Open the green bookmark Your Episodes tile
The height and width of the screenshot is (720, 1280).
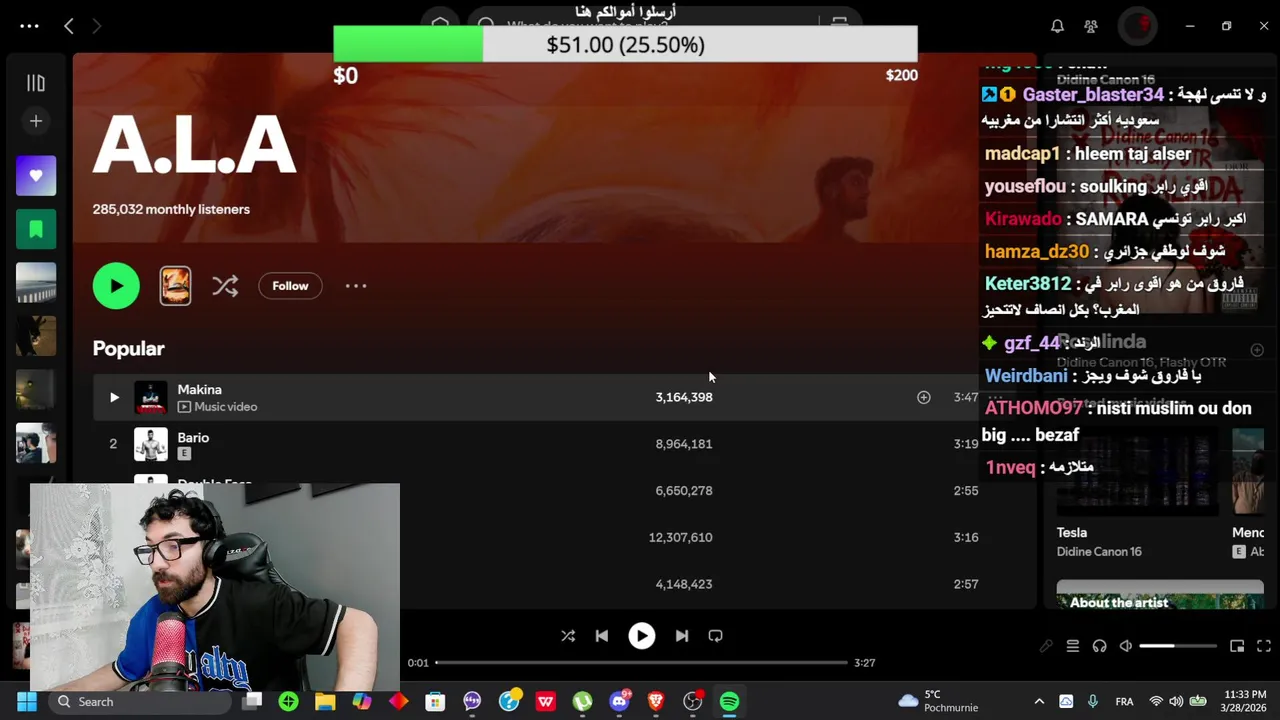[36, 229]
